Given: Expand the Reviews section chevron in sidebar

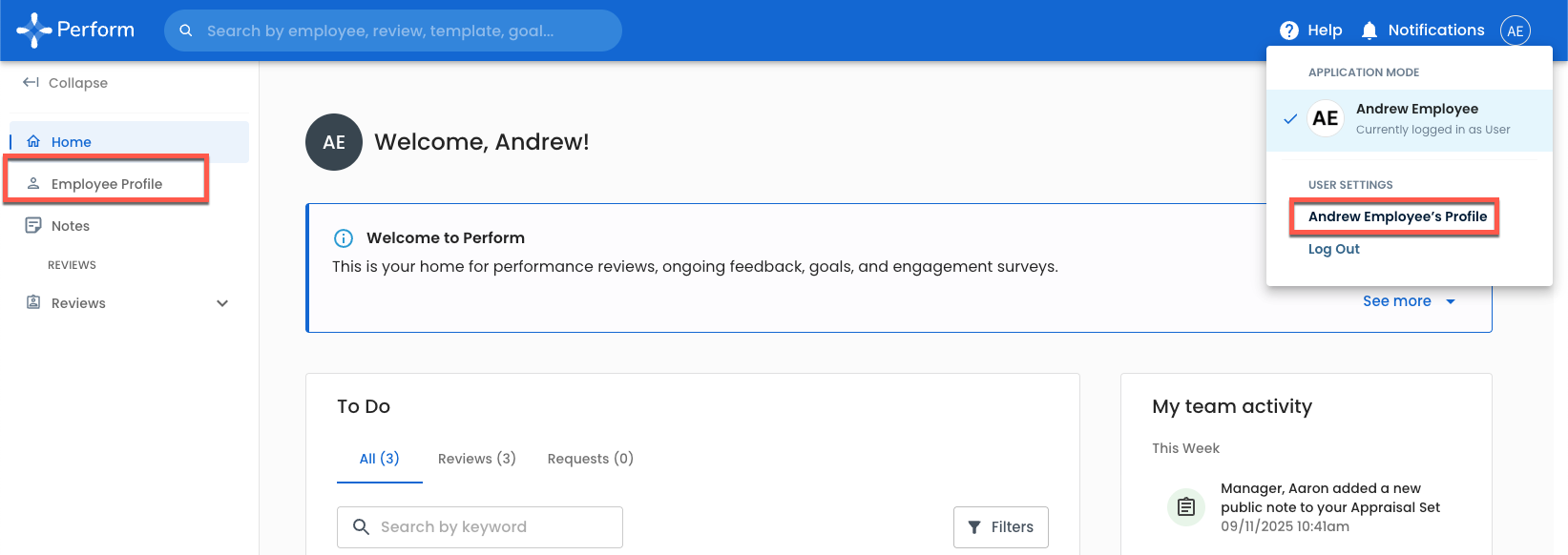Looking at the screenshot, I should coord(222,303).
